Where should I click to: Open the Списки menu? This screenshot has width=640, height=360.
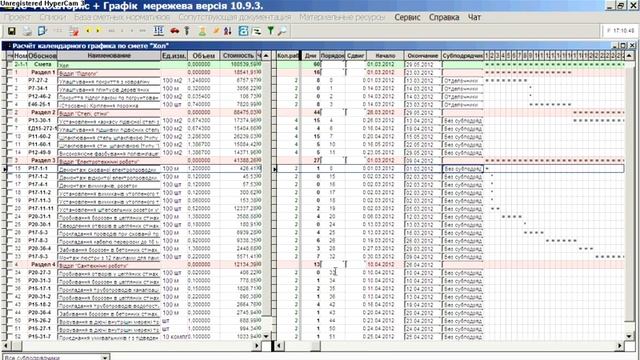[x=52, y=17]
